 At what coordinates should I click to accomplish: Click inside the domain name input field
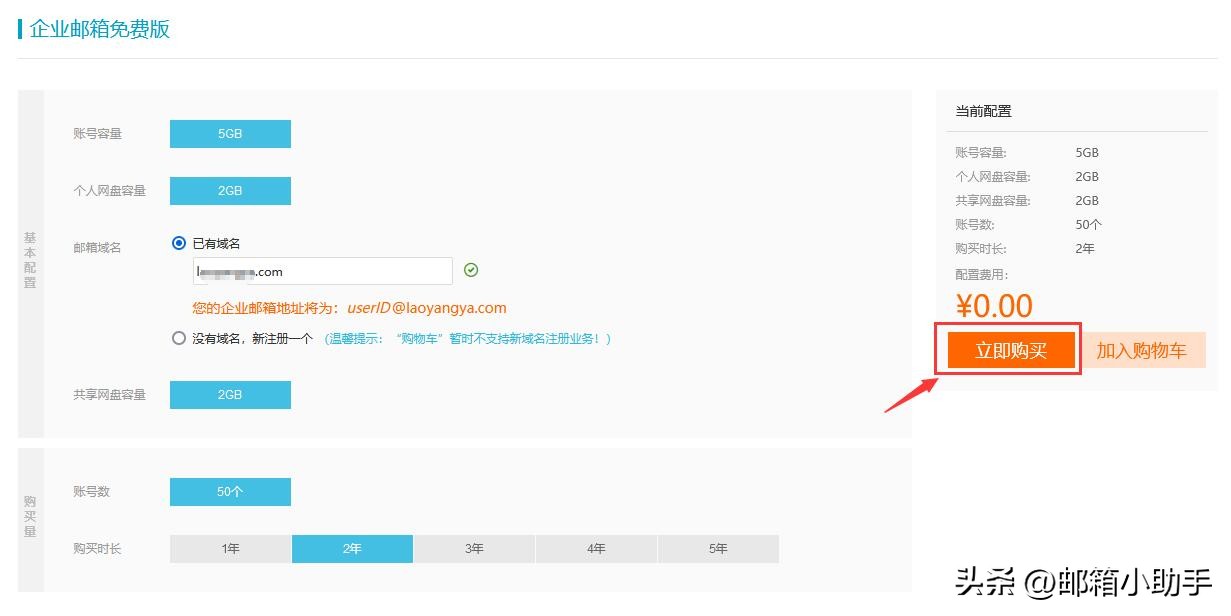(x=320, y=270)
